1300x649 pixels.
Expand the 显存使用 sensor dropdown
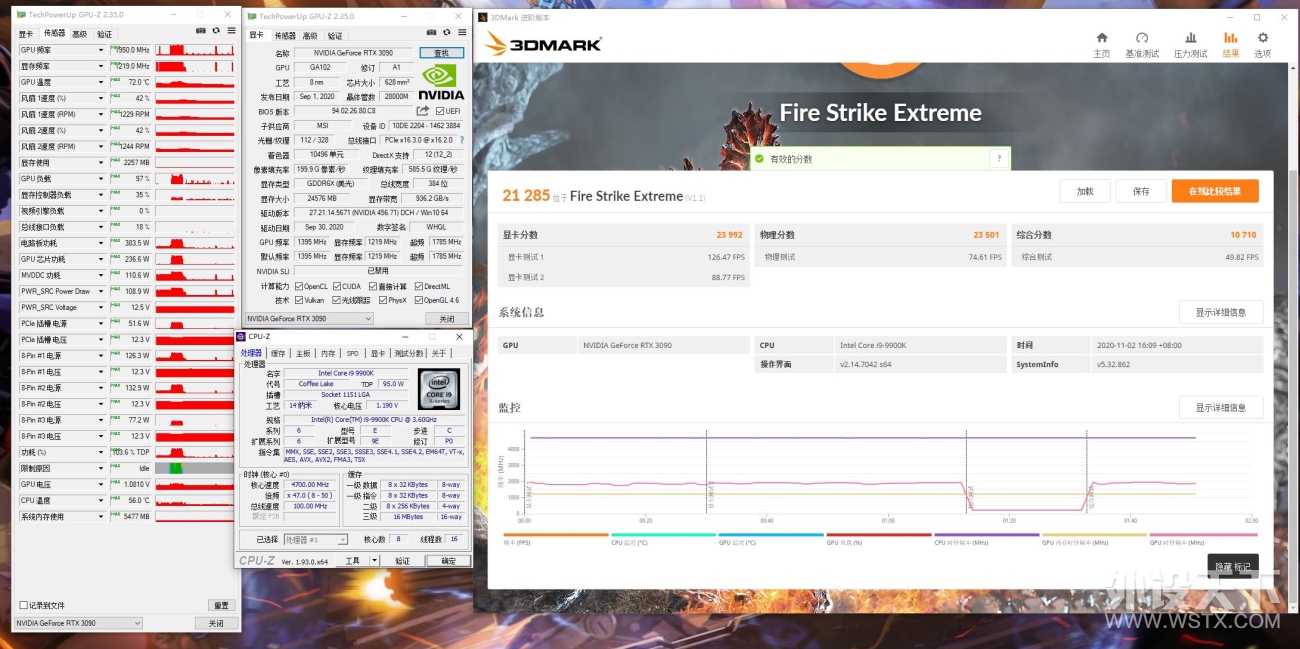click(x=100, y=162)
